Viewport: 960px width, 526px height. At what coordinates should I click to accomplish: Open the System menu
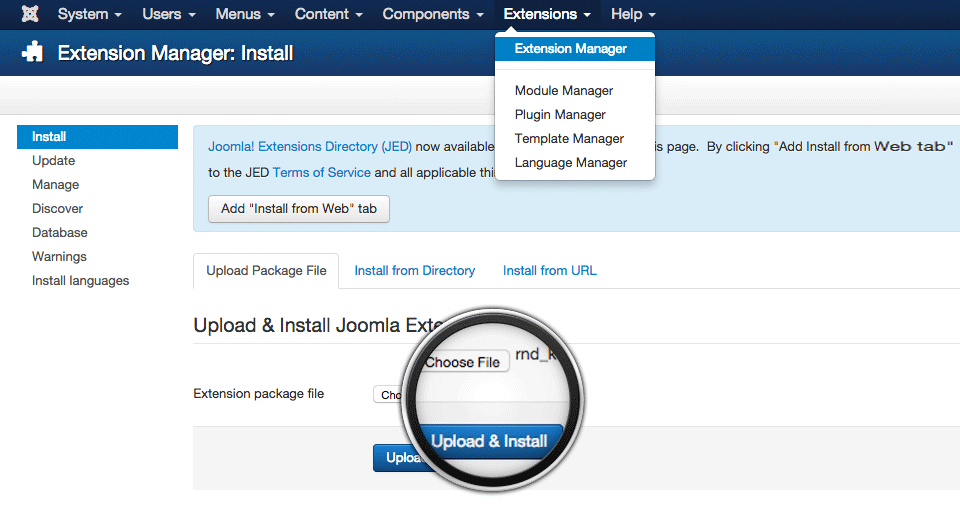[89, 13]
